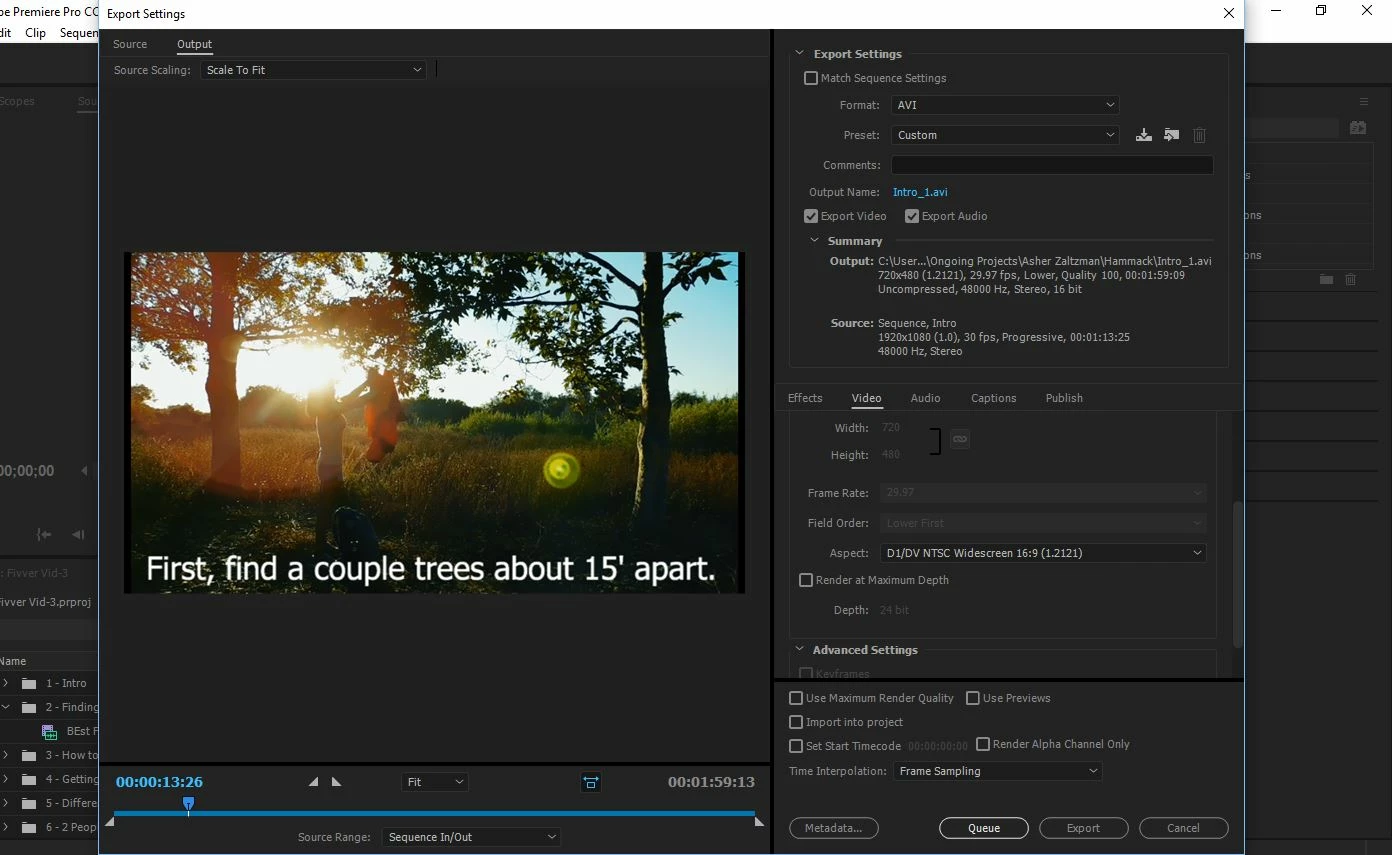Click the Set In Point triangle icon

[x=313, y=782]
